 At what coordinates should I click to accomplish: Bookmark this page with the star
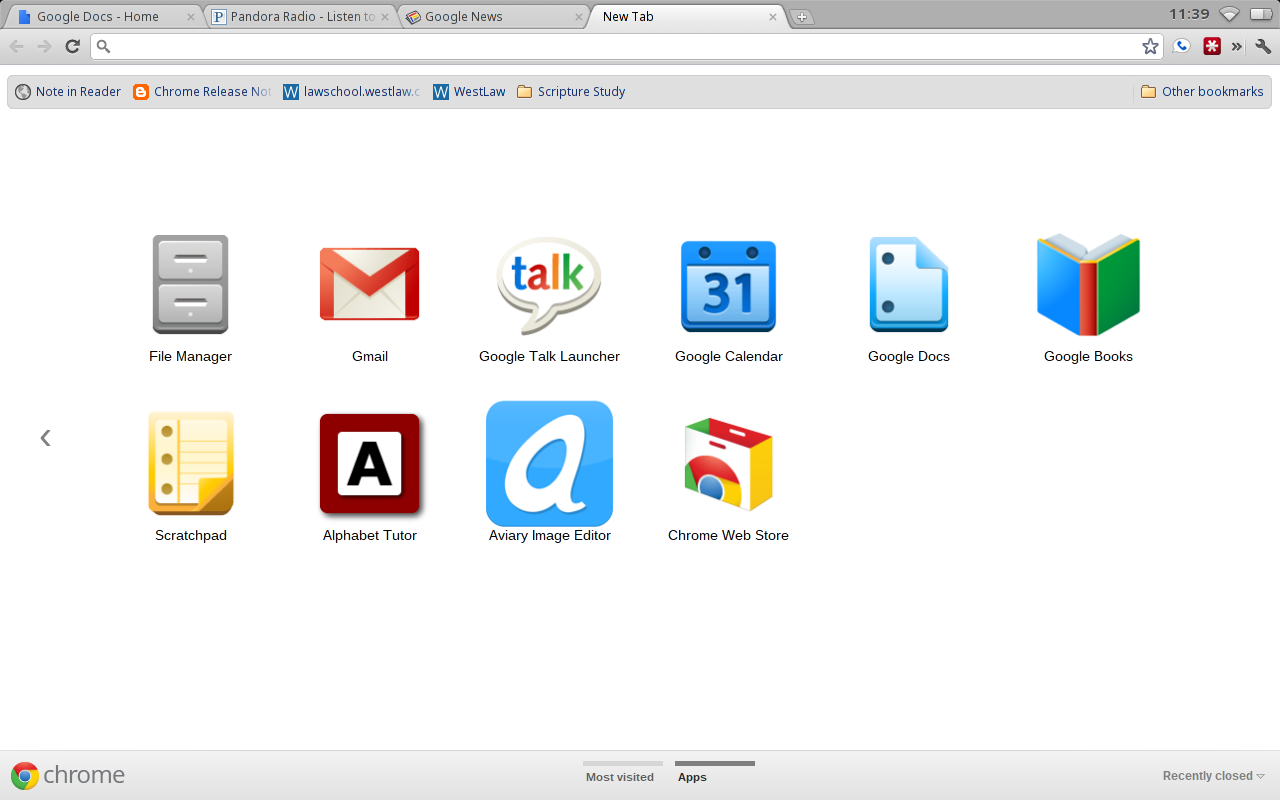pyautogui.click(x=1150, y=46)
